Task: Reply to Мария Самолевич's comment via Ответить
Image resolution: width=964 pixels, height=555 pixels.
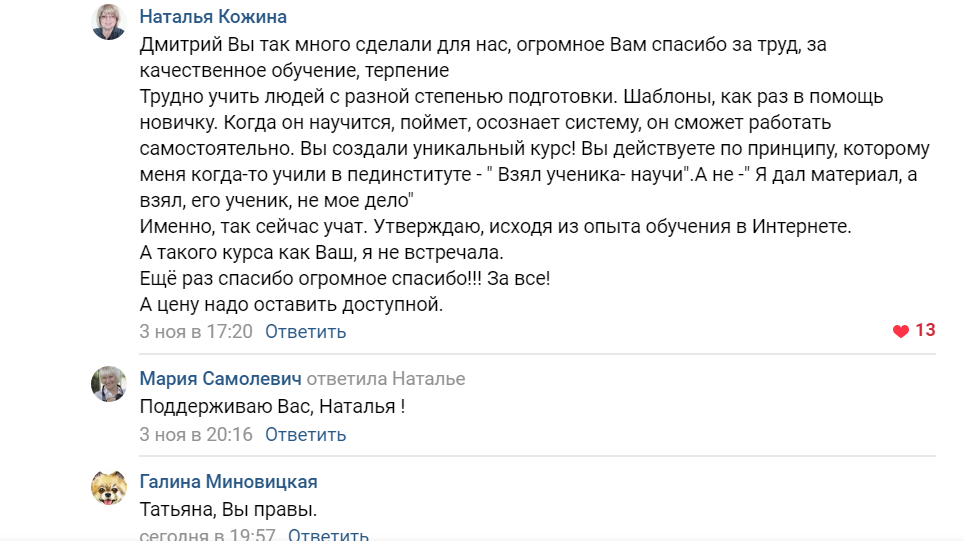Action: (x=306, y=435)
